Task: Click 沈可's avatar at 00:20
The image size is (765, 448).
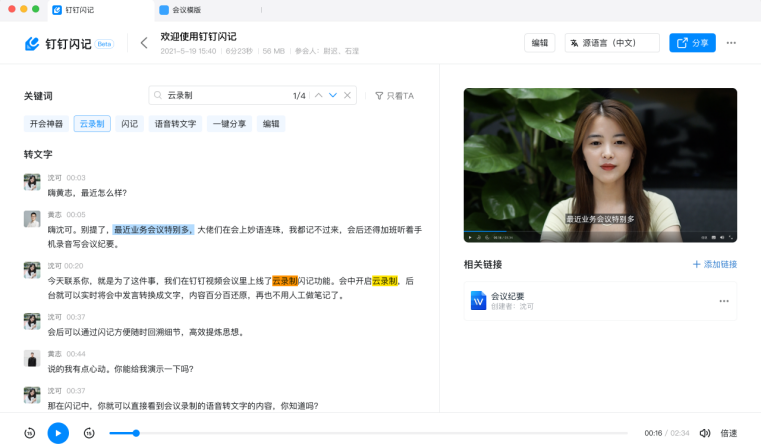Action: point(32,270)
